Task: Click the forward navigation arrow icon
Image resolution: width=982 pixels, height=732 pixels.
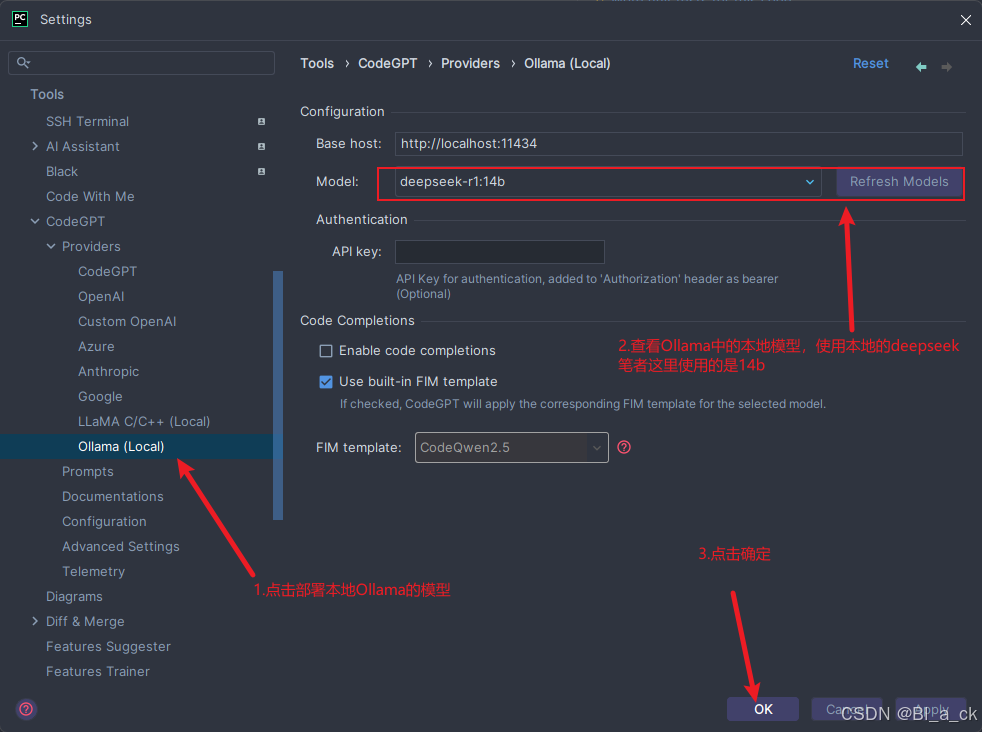Action: point(946,66)
